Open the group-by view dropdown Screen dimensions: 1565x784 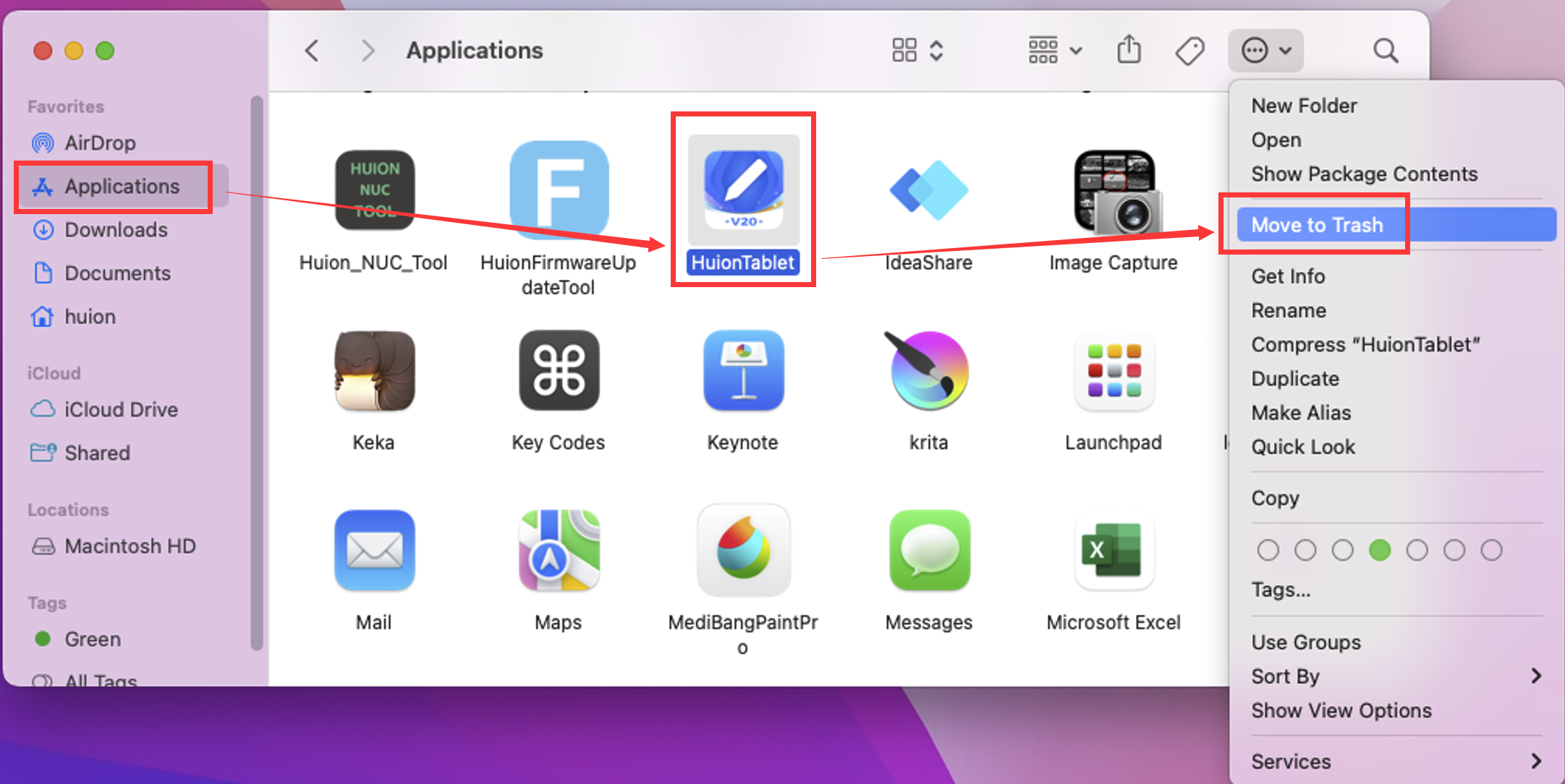click(1055, 51)
